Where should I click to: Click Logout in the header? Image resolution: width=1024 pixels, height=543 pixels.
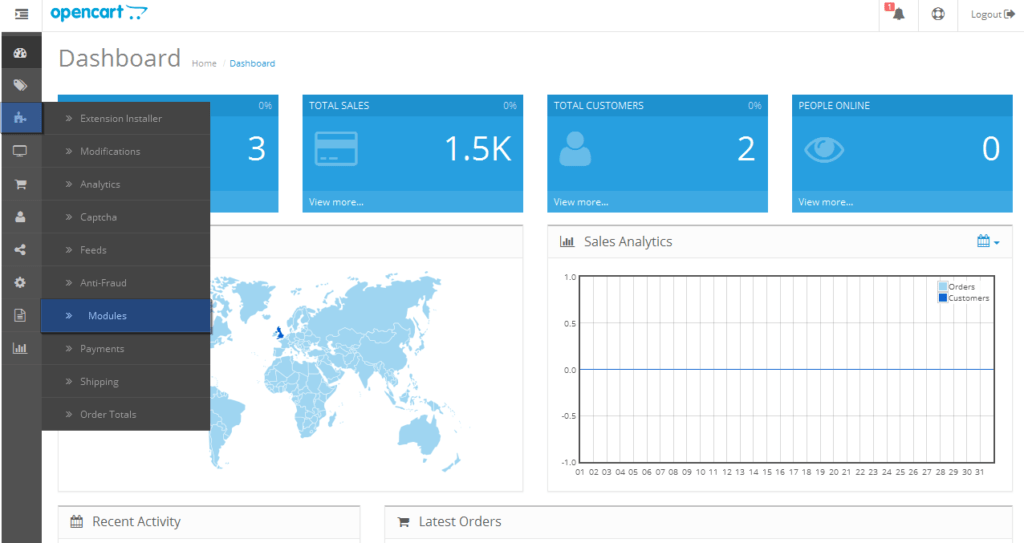tap(992, 14)
